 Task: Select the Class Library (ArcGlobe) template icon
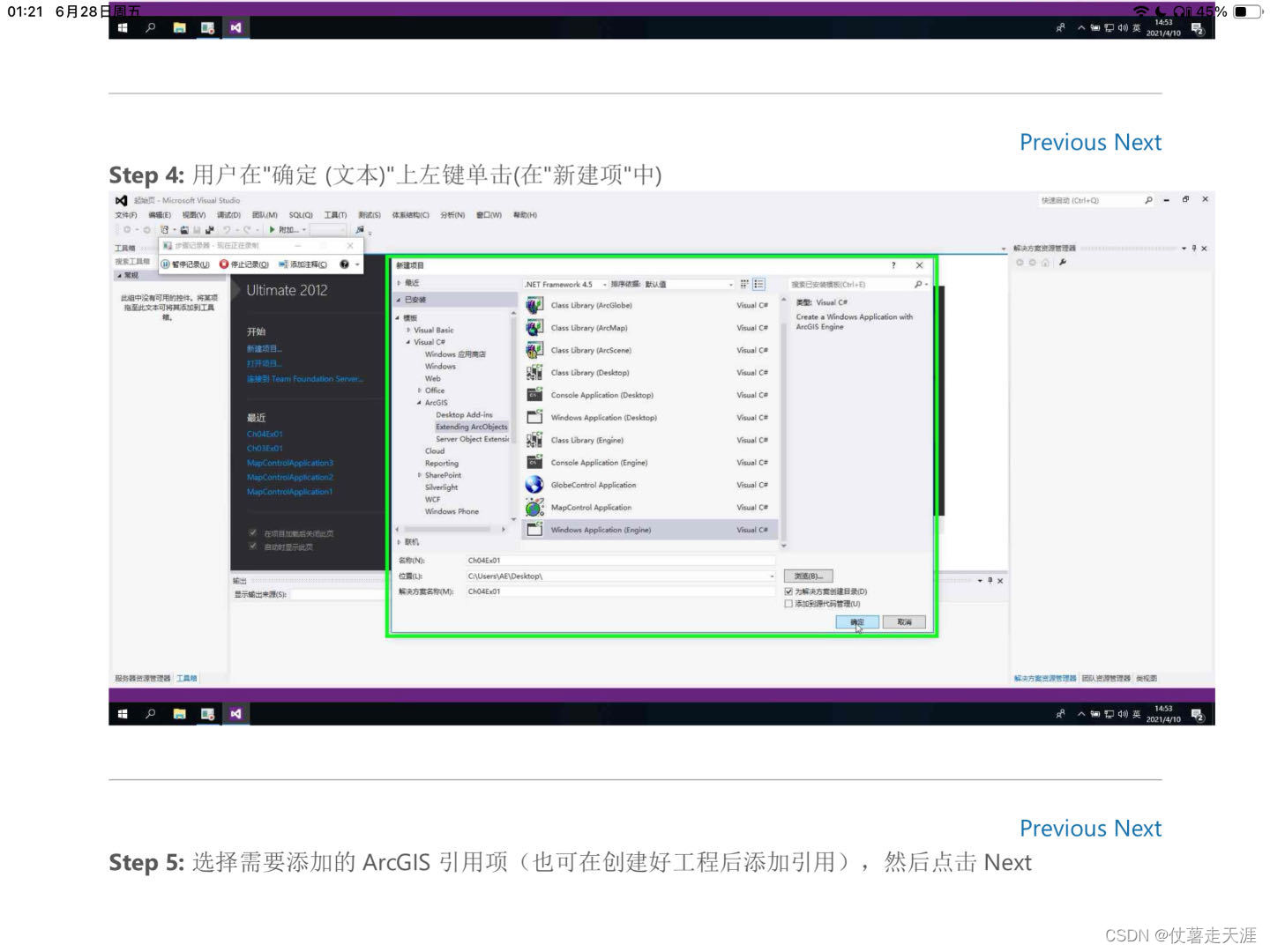(534, 305)
